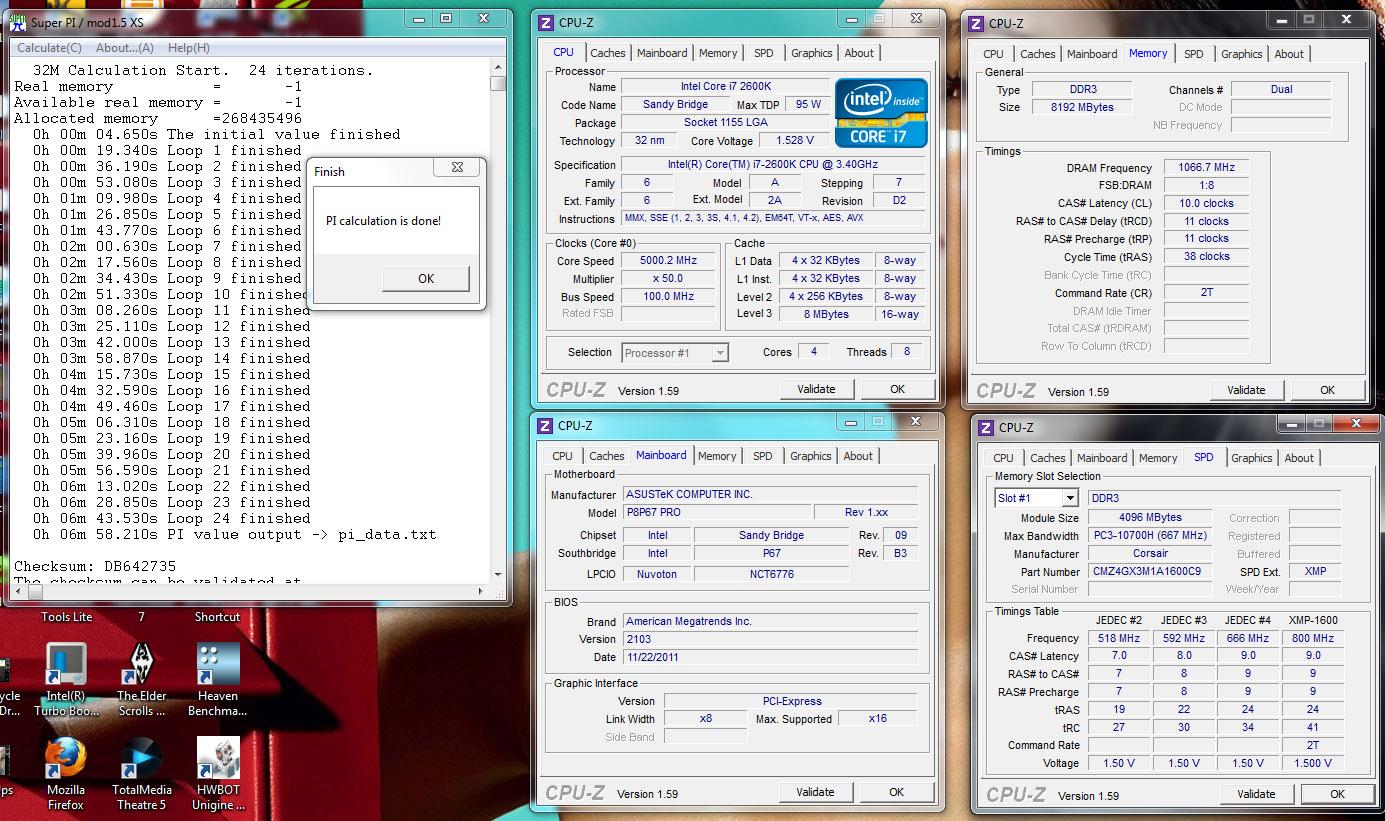Click Mainboard Model P8P67 PRO field
This screenshot has width=1385, height=821.
coord(715,513)
